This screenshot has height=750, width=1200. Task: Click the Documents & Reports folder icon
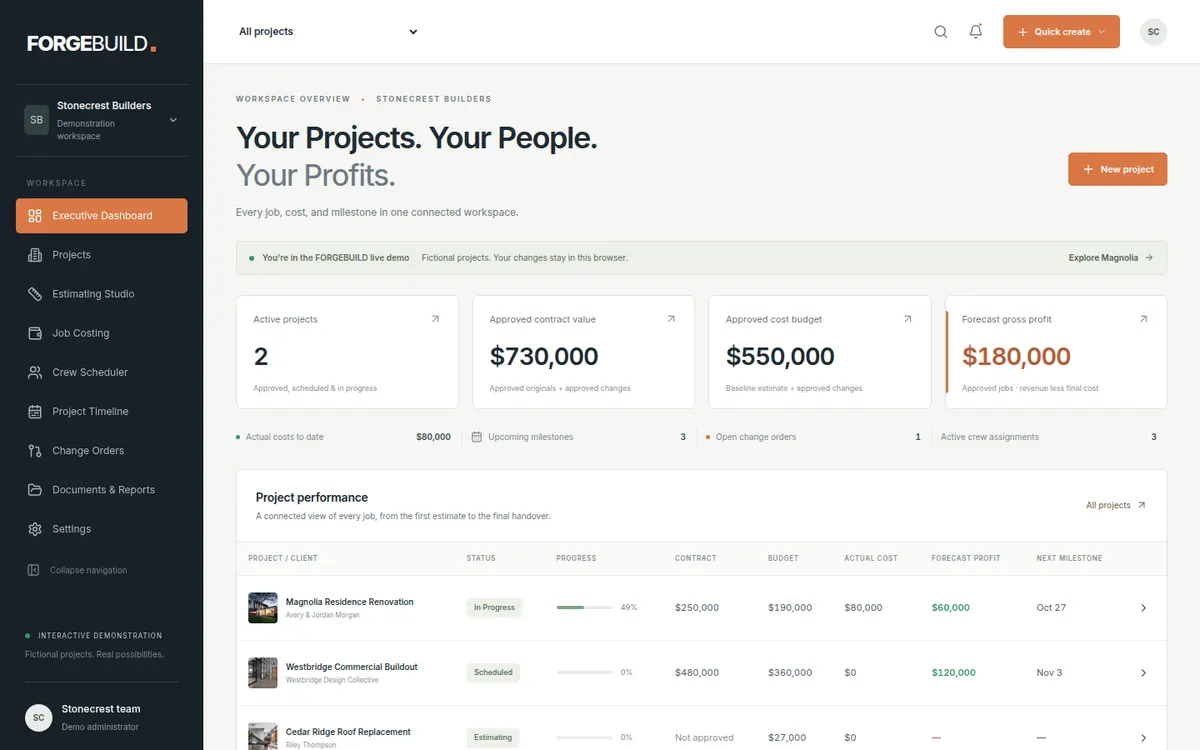[35, 490]
